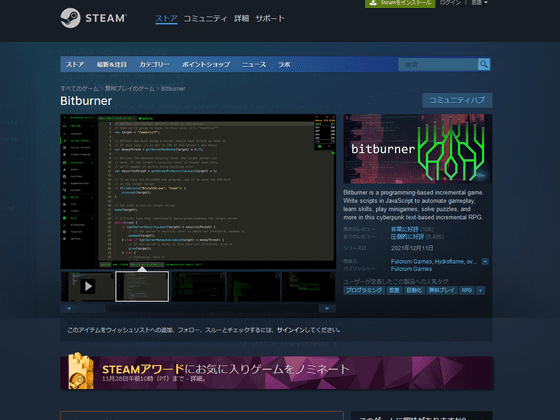This screenshot has width=560, height=420.
Task: Select the 無料プレイ tag
Action: [x=442, y=290]
